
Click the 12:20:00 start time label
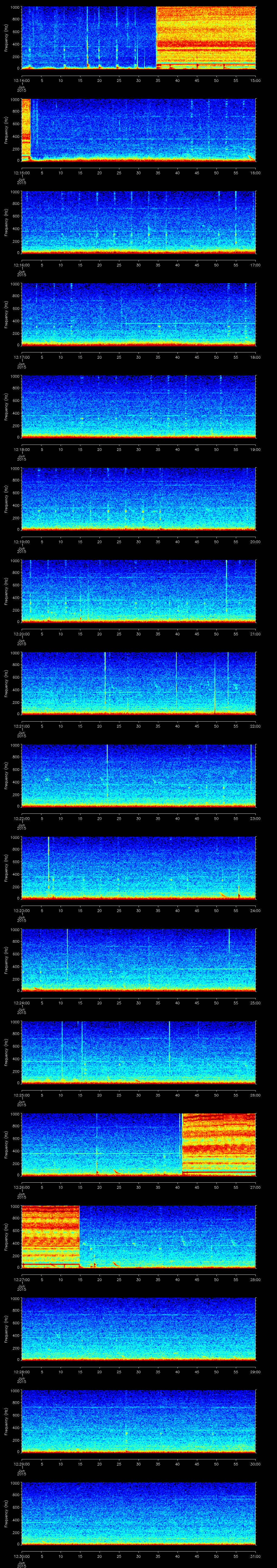pos(22,634)
